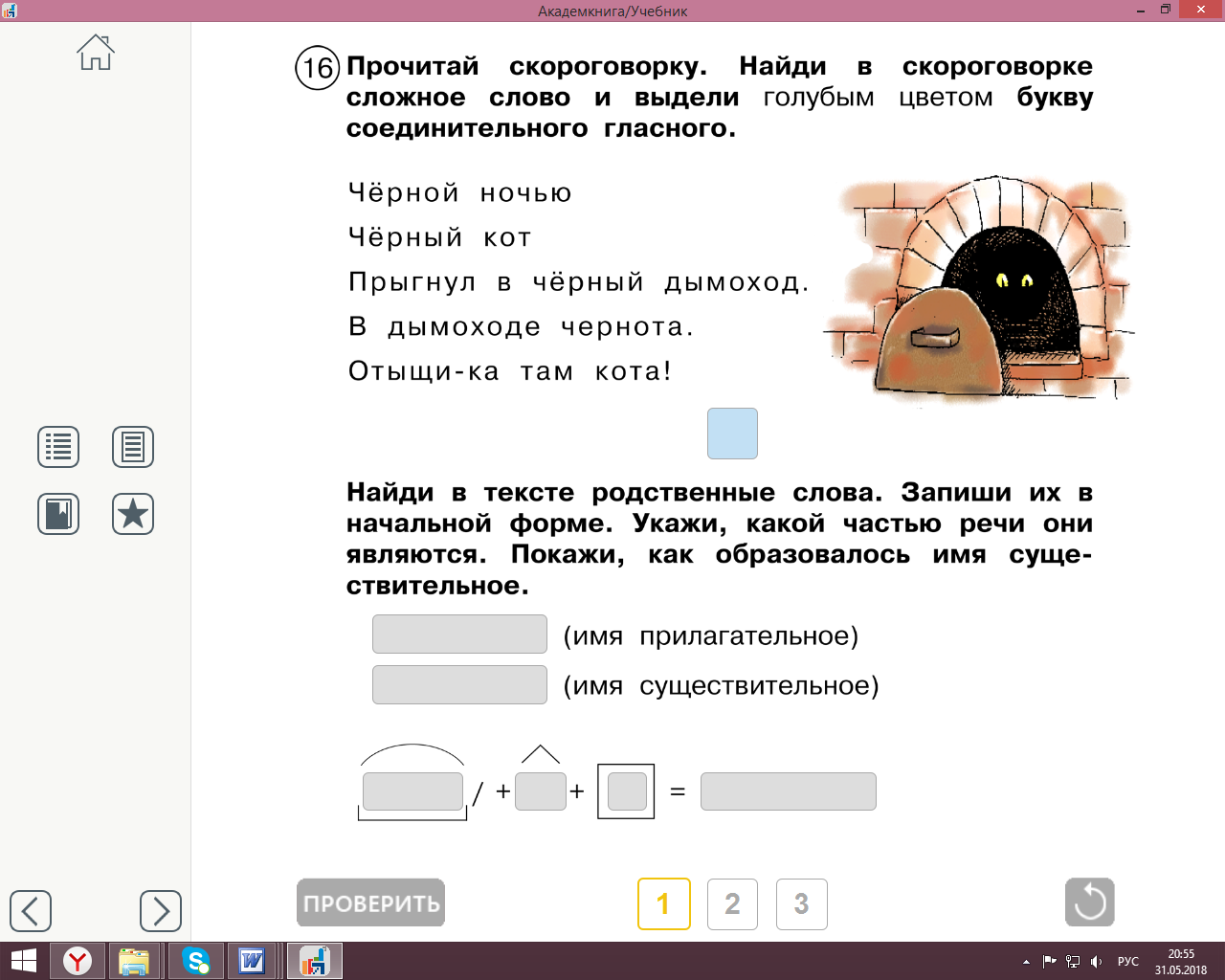The width and height of the screenshot is (1225, 980).
Task: Switch to exercise page 3
Action: point(801,904)
